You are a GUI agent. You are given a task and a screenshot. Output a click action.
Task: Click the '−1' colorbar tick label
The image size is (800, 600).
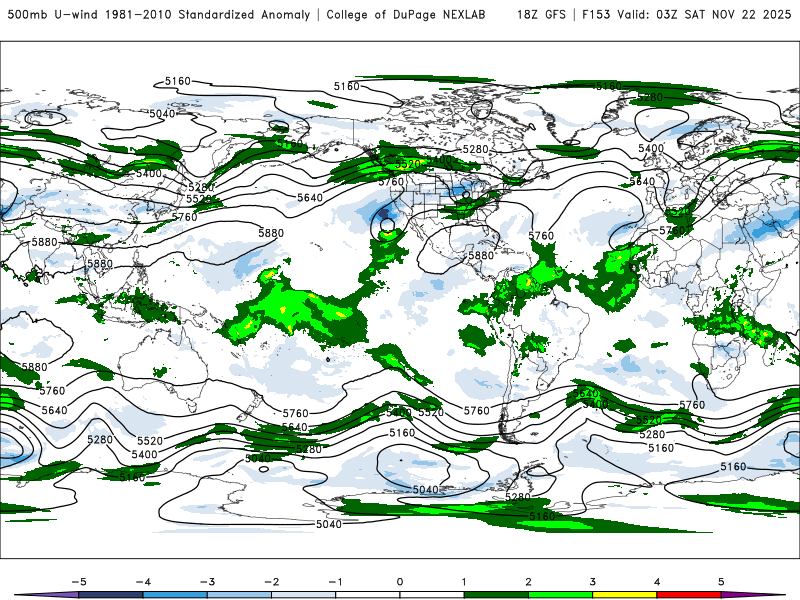pyautogui.click(x=336, y=582)
